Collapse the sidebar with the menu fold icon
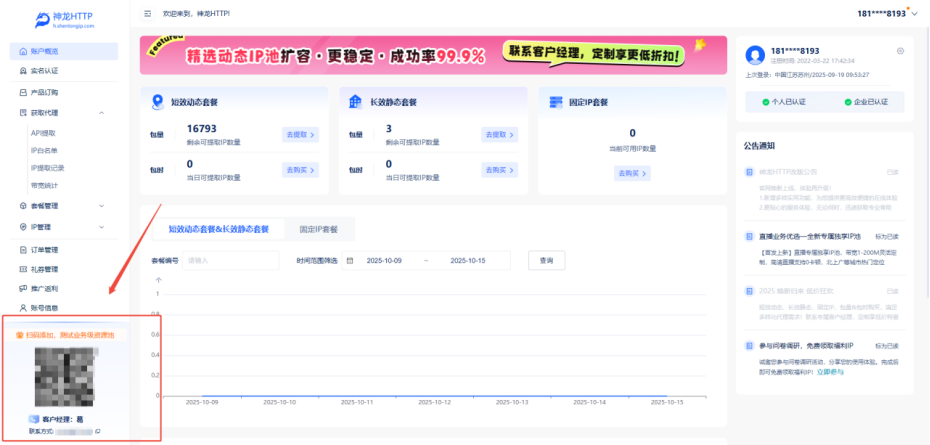Viewport: 930px width, 445px height. point(148,14)
